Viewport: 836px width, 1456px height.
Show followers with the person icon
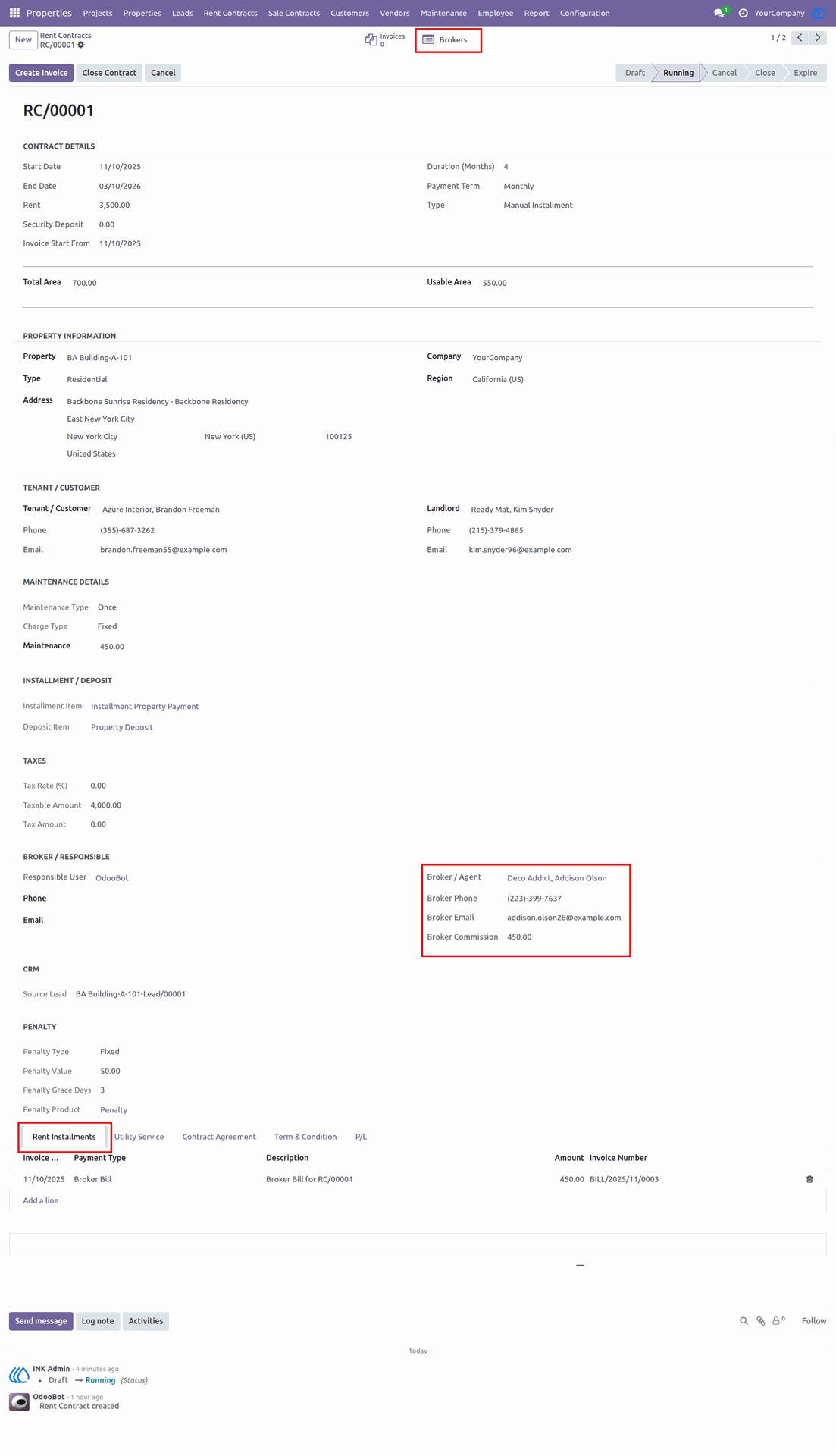(778, 1320)
